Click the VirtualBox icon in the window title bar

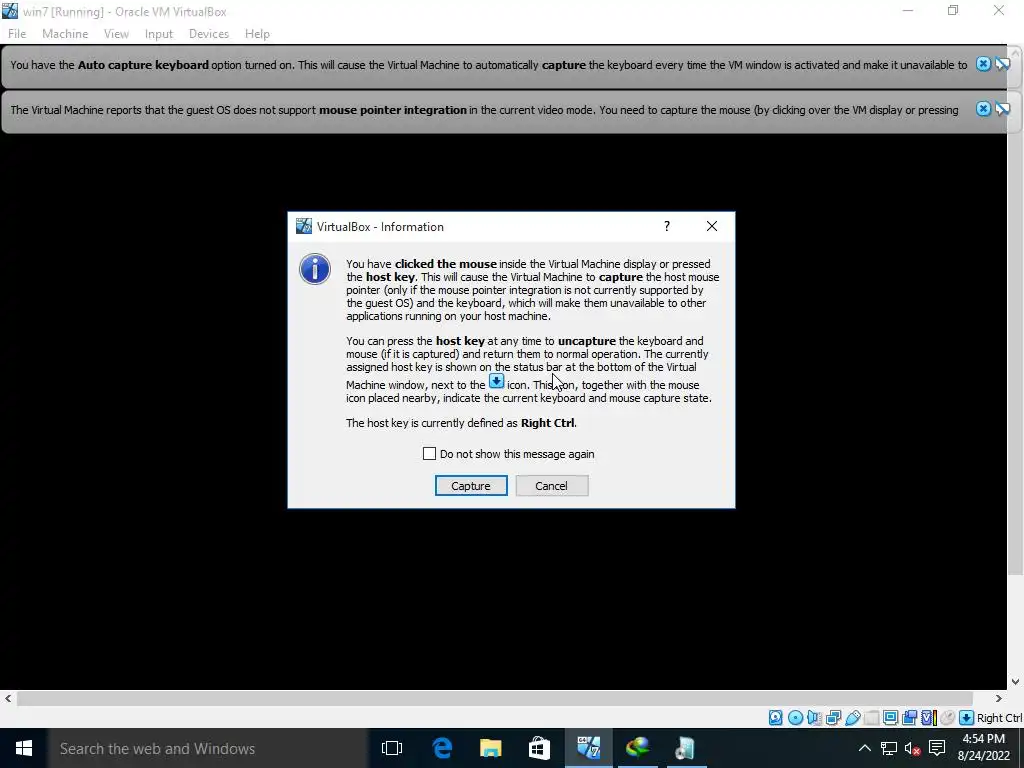click(10, 11)
